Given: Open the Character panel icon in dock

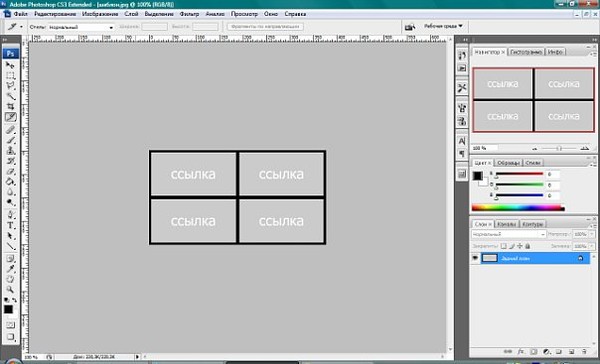Looking at the screenshot, I should (462, 141).
